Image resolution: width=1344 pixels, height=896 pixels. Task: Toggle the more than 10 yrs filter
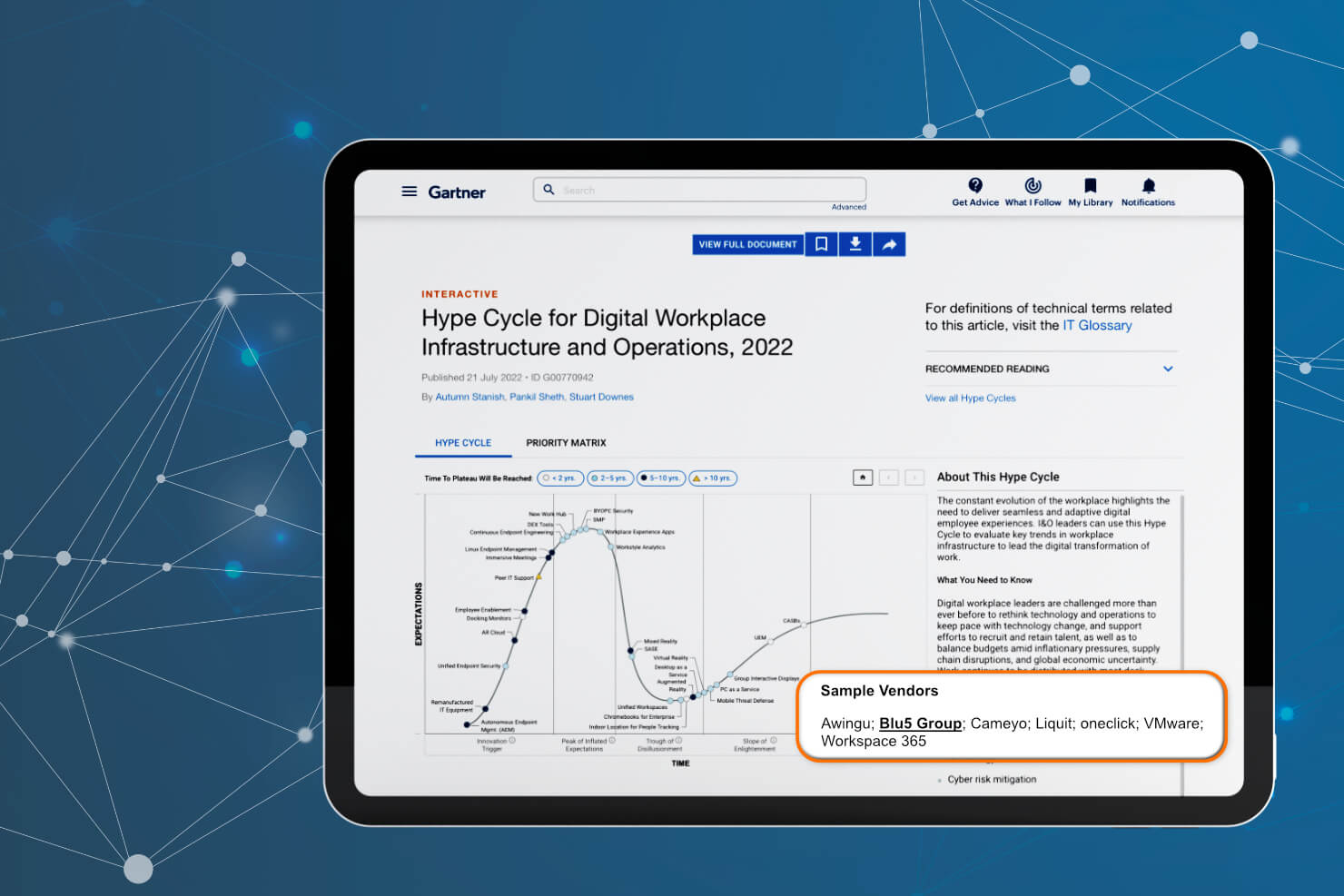coord(713,478)
